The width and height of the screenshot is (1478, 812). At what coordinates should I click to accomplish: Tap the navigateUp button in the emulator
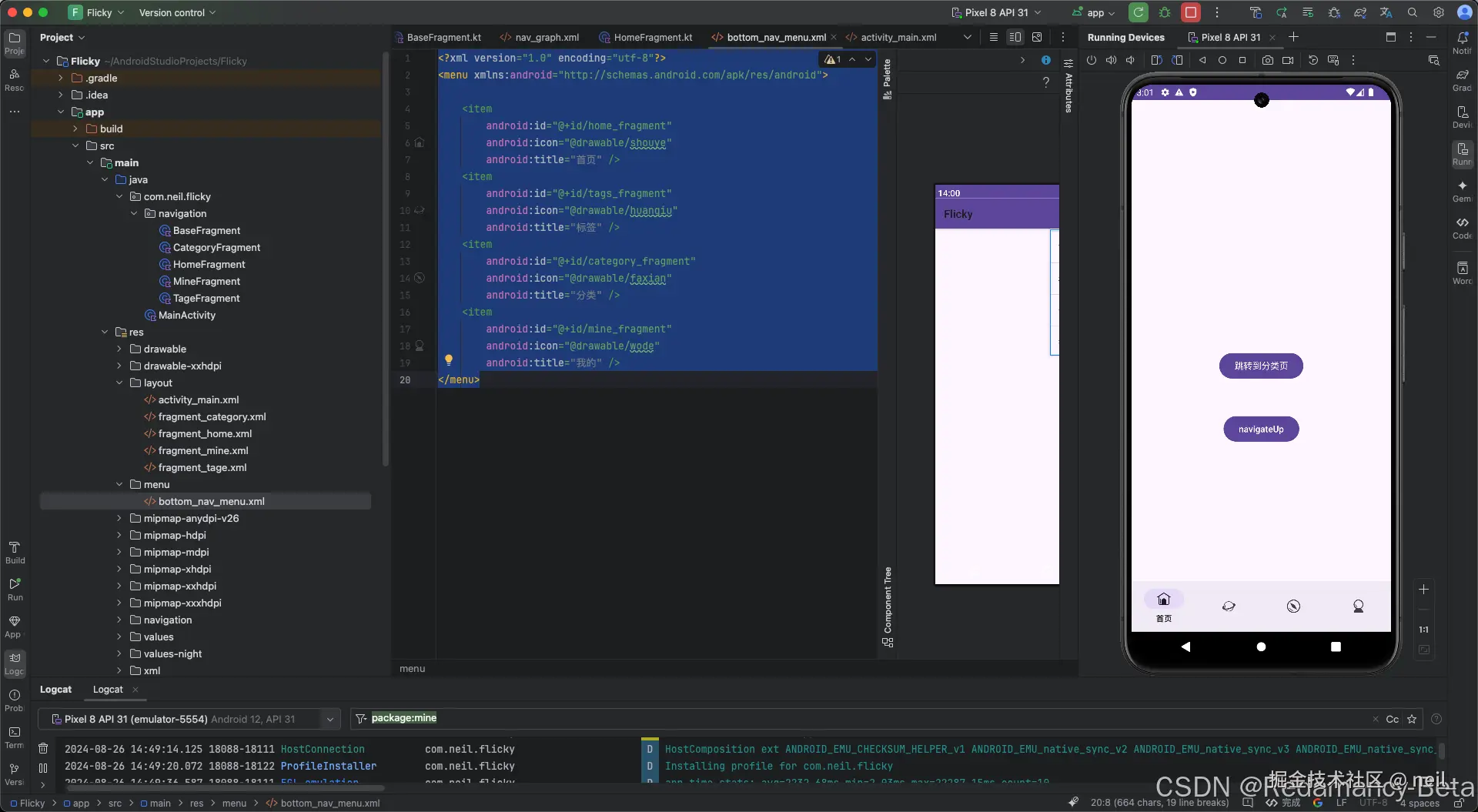pyautogui.click(x=1261, y=429)
